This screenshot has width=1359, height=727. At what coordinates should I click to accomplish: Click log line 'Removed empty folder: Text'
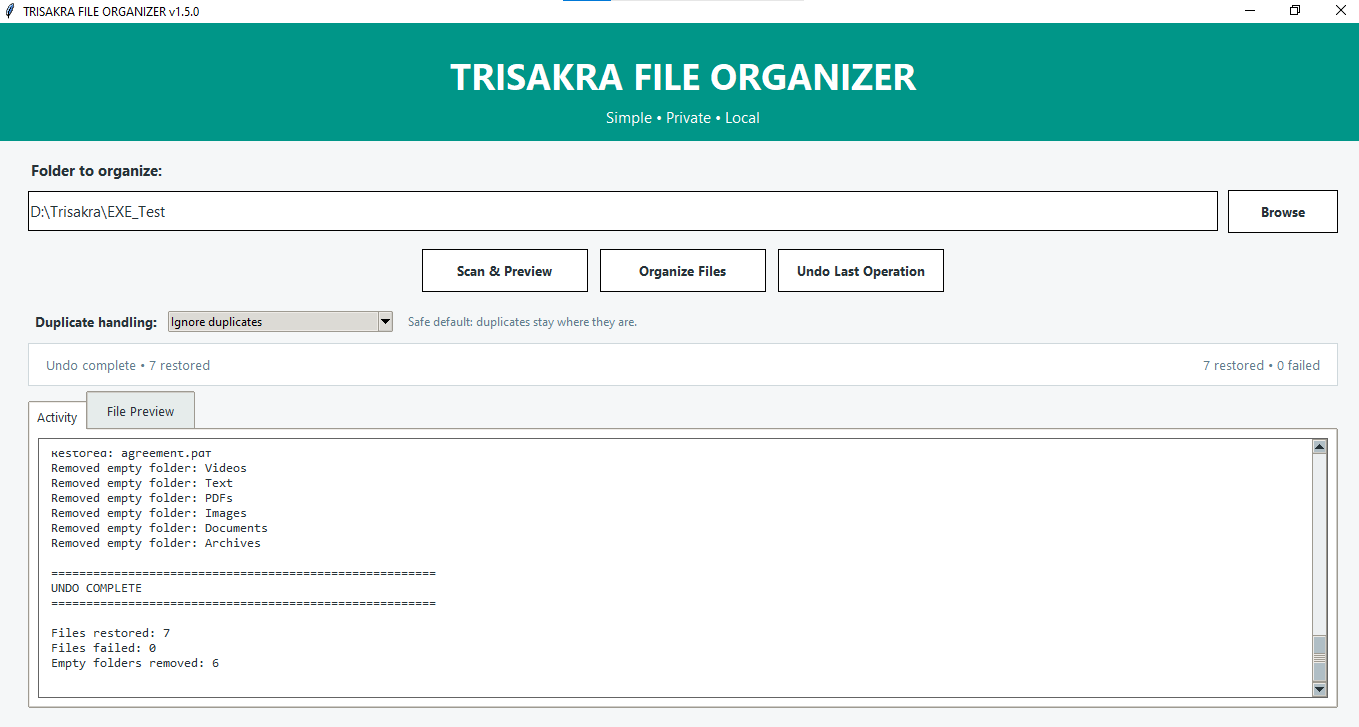[x=142, y=483]
